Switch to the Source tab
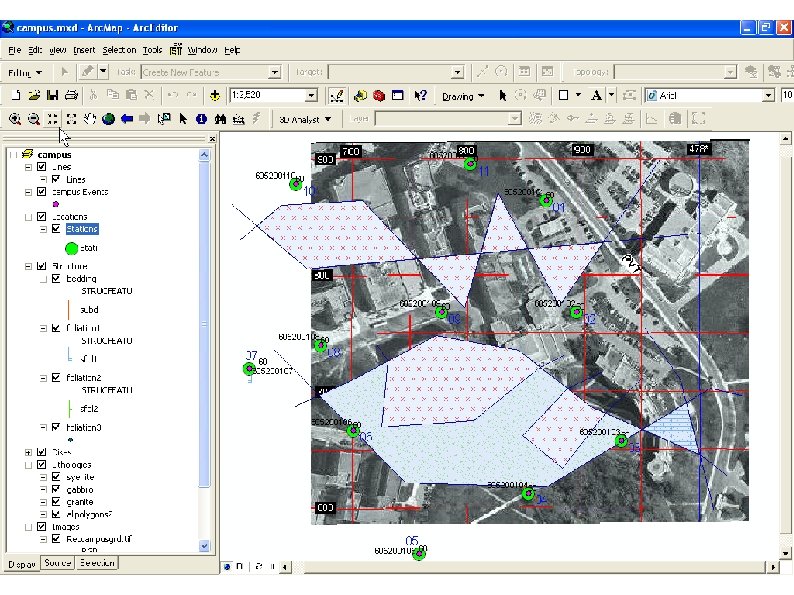Viewport: 794px width, 595px height. (x=57, y=563)
